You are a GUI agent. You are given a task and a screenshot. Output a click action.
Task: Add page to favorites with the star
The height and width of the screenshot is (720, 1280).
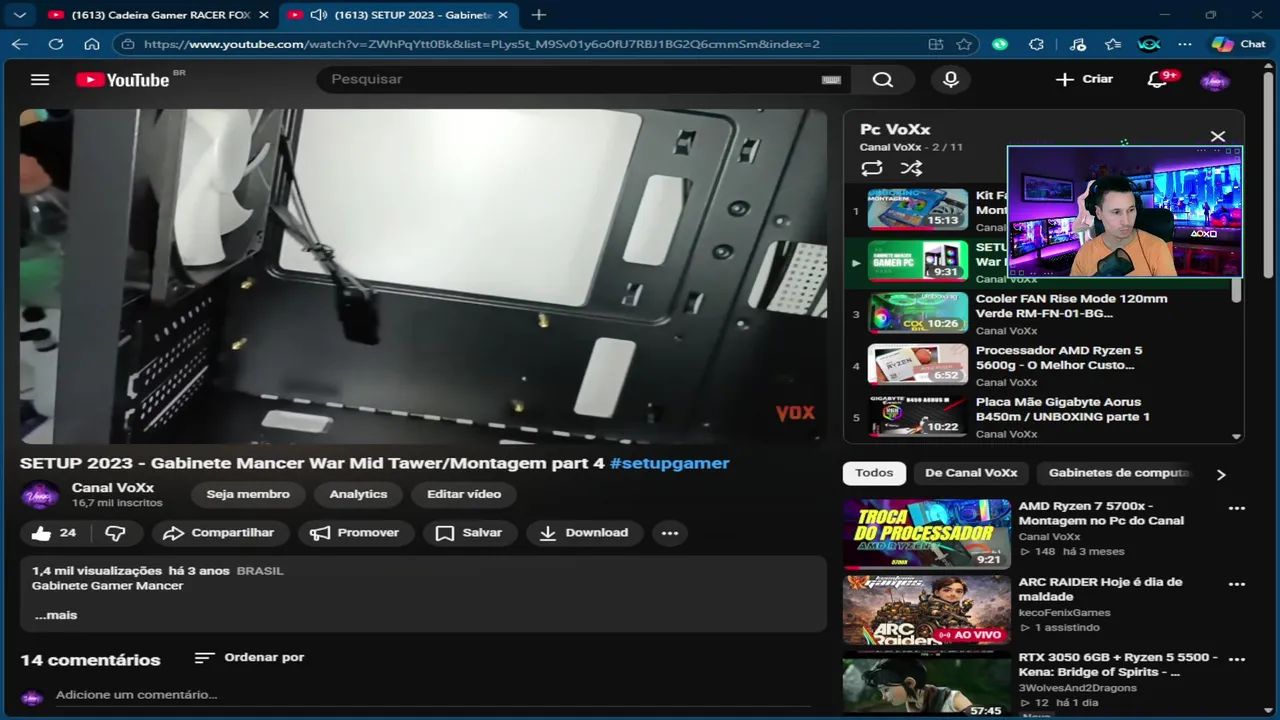(x=964, y=44)
